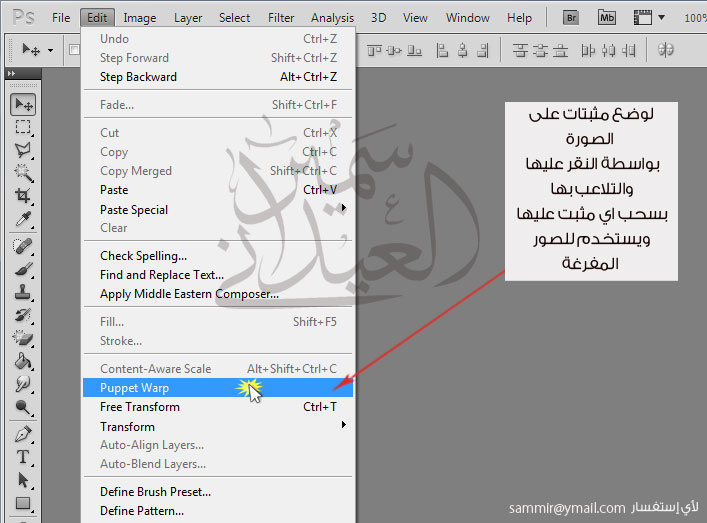707x523 pixels.
Task: Open the Filter menu
Action: [281, 18]
